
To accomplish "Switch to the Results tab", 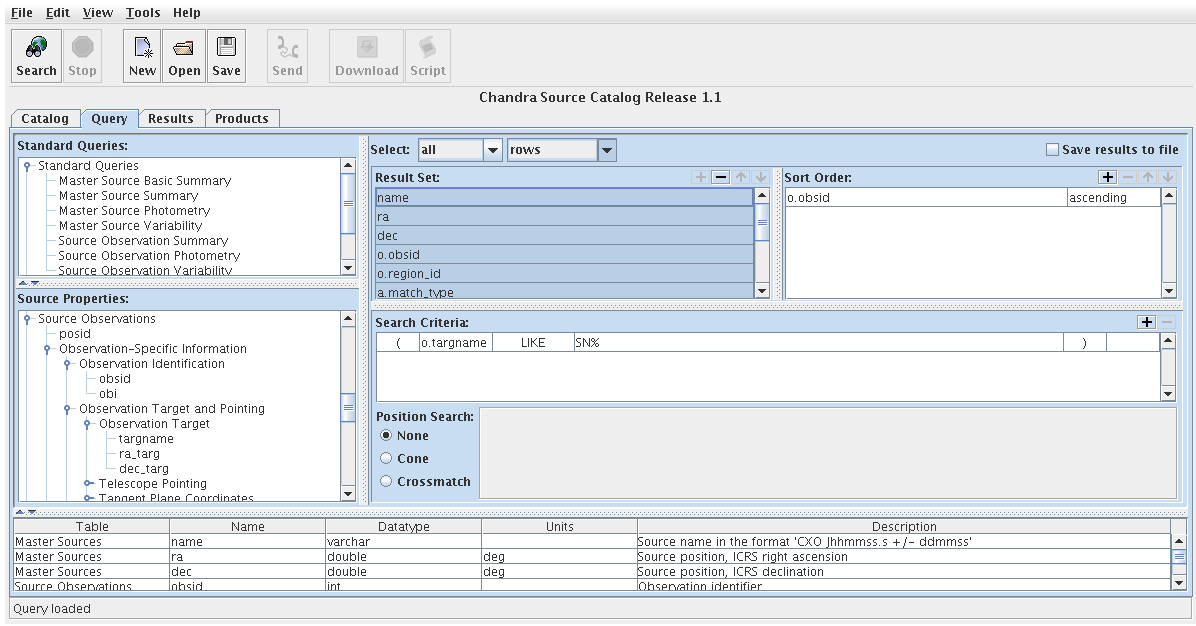I will click(170, 118).
